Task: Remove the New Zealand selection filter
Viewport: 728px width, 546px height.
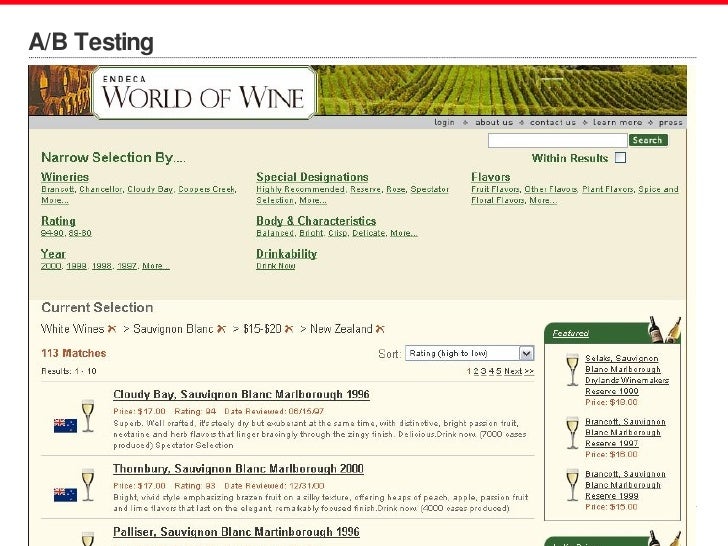Action: (x=380, y=329)
